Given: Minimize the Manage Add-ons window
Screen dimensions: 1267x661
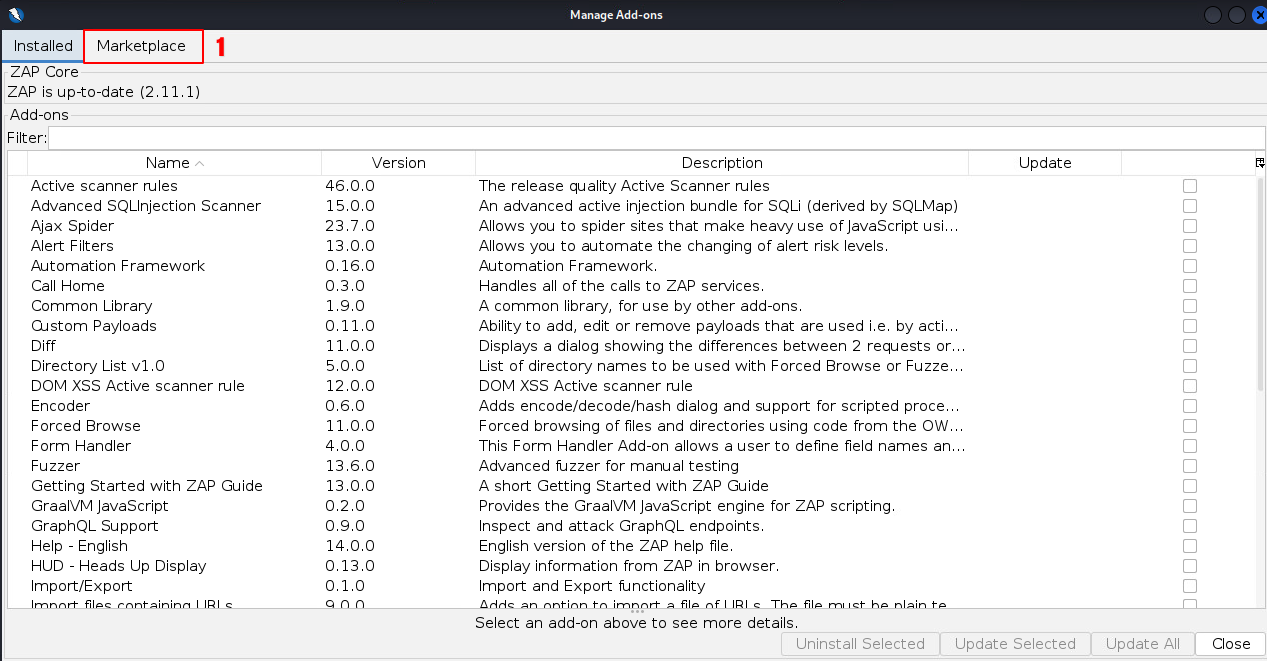Looking at the screenshot, I should pyautogui.click(x=1213, y=14).
